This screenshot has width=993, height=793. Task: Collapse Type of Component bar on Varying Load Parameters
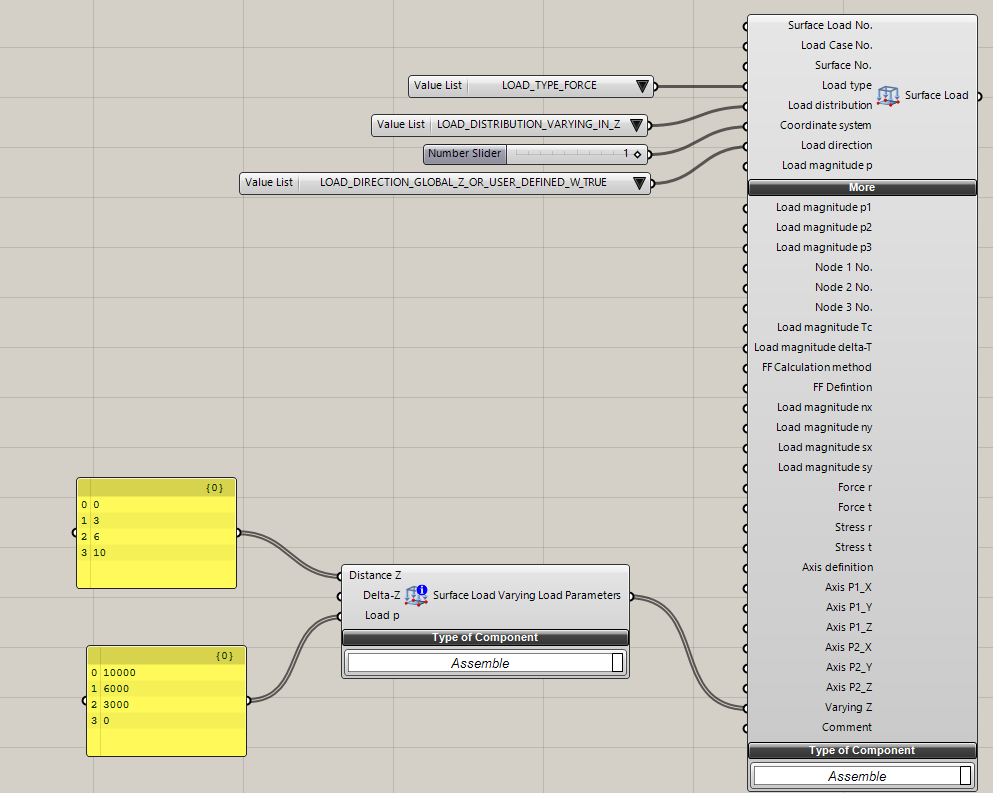point(485,637)
